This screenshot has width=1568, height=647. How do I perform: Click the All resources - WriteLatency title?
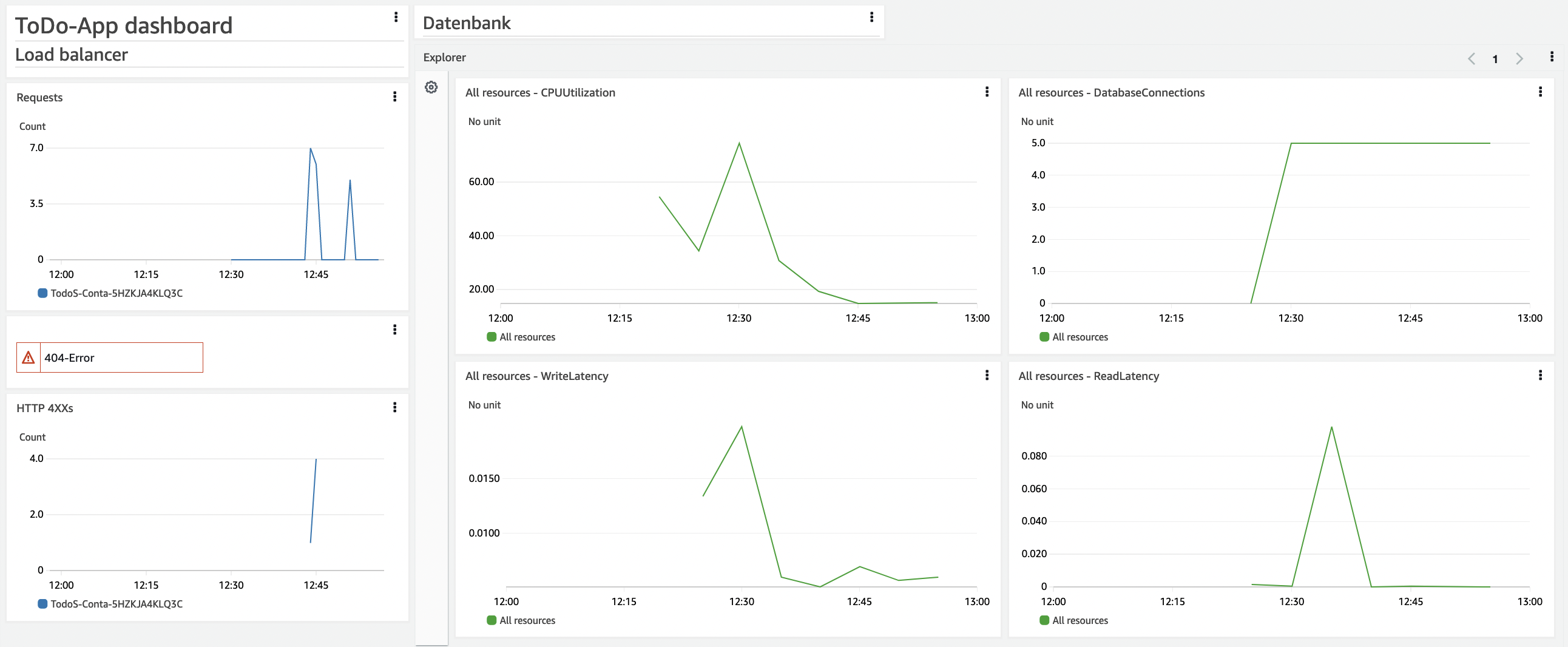(536, 376)
